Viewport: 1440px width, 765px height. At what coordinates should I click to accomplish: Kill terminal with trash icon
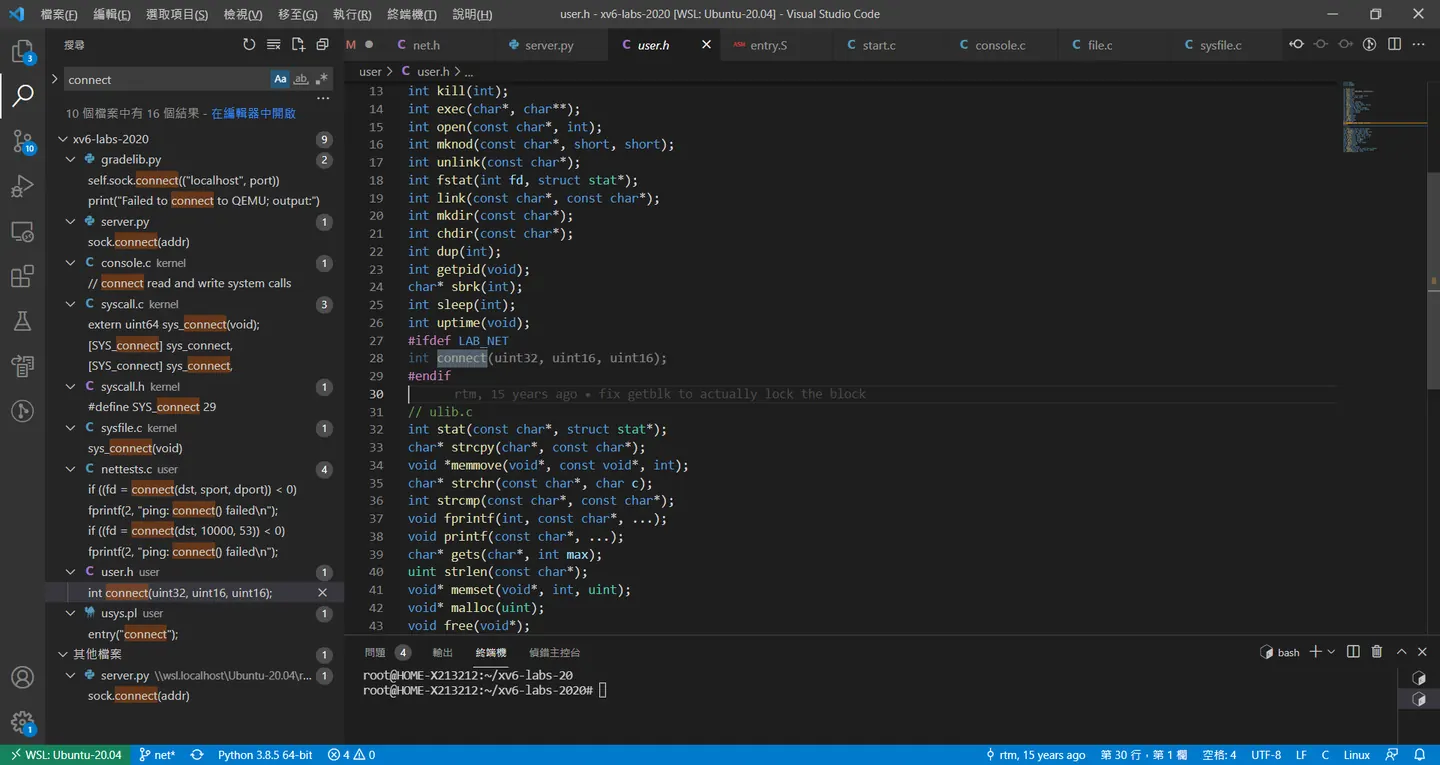(1377, 652)
